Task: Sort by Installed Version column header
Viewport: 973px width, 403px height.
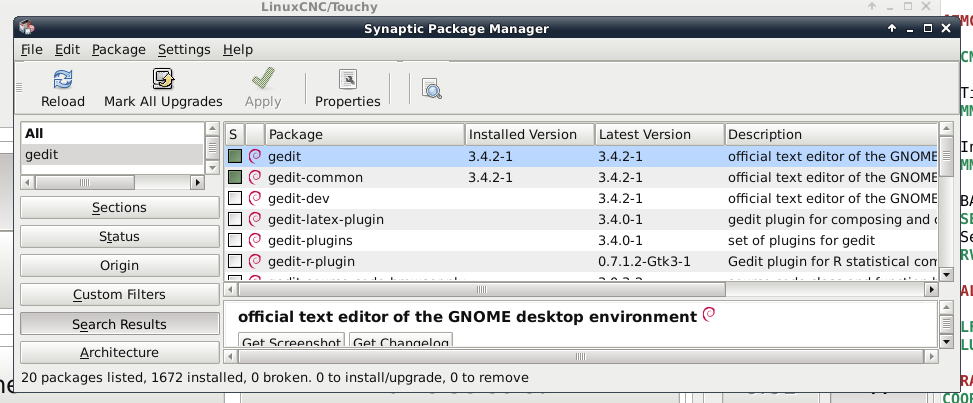Action: 530,134
